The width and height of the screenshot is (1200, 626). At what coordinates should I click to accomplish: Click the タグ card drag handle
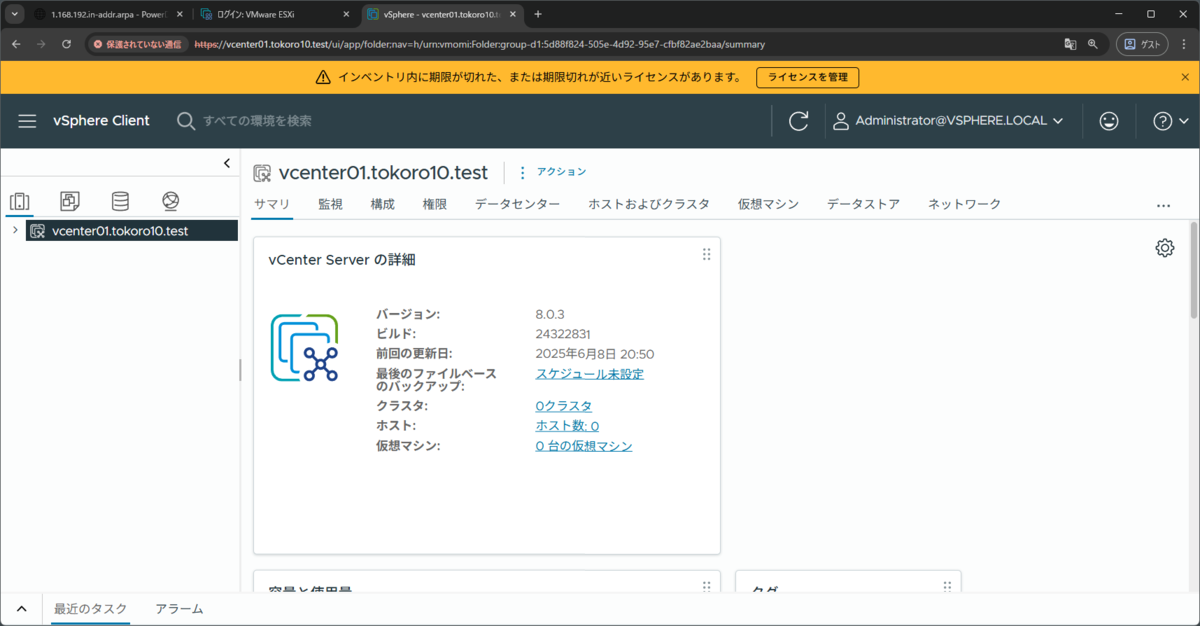point(947,588)
